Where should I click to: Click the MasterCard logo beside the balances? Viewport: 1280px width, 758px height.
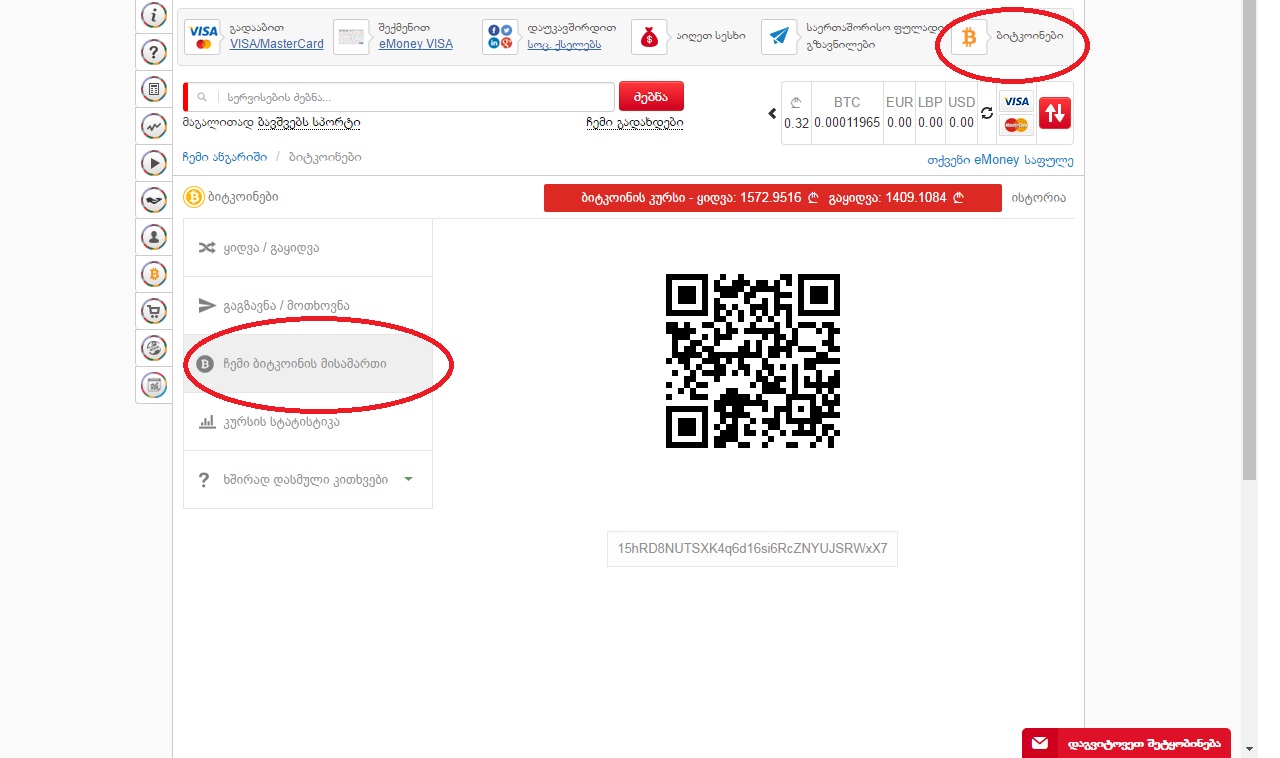click(1016, 125)
